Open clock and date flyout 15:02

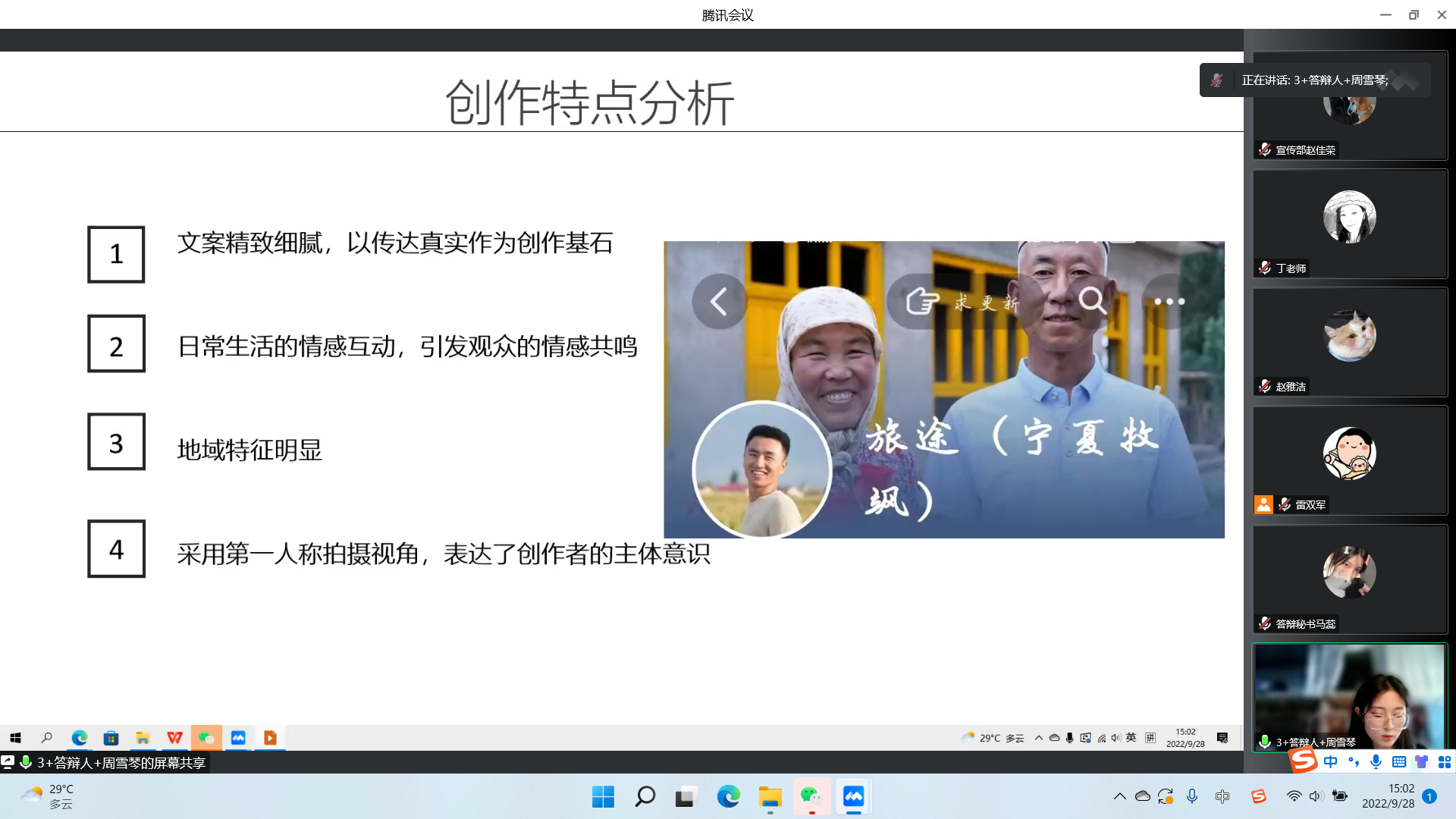[x=1388, y=796]
